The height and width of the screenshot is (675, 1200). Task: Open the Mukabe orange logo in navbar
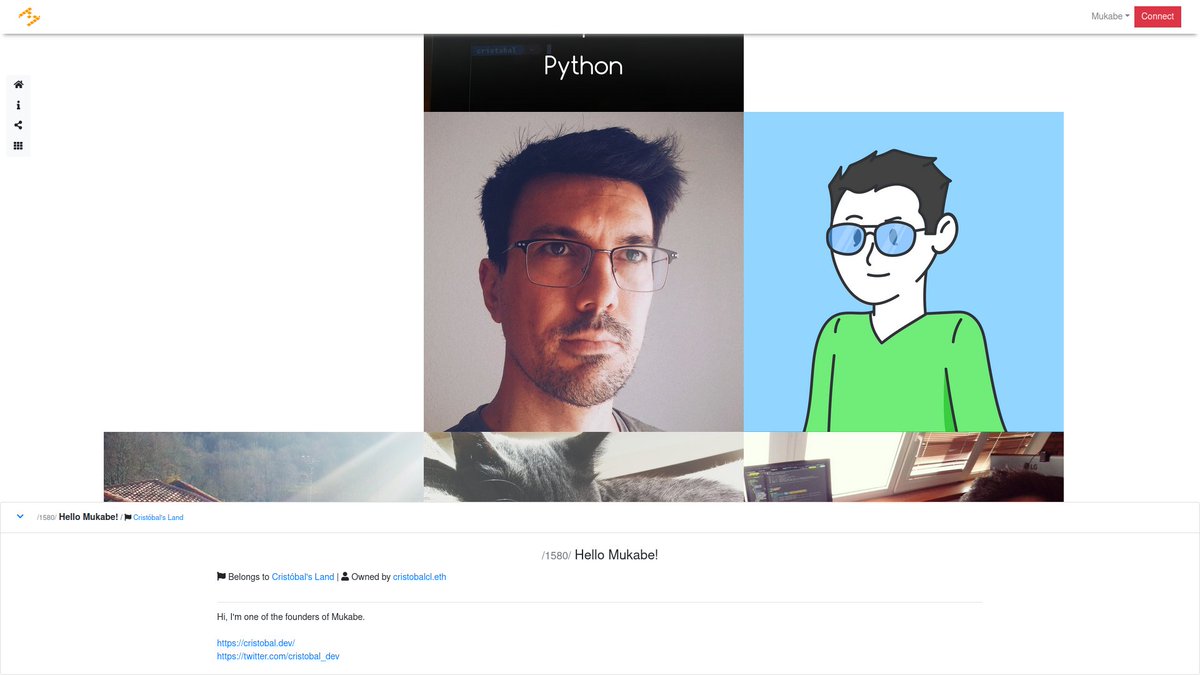tap(29, 16)
